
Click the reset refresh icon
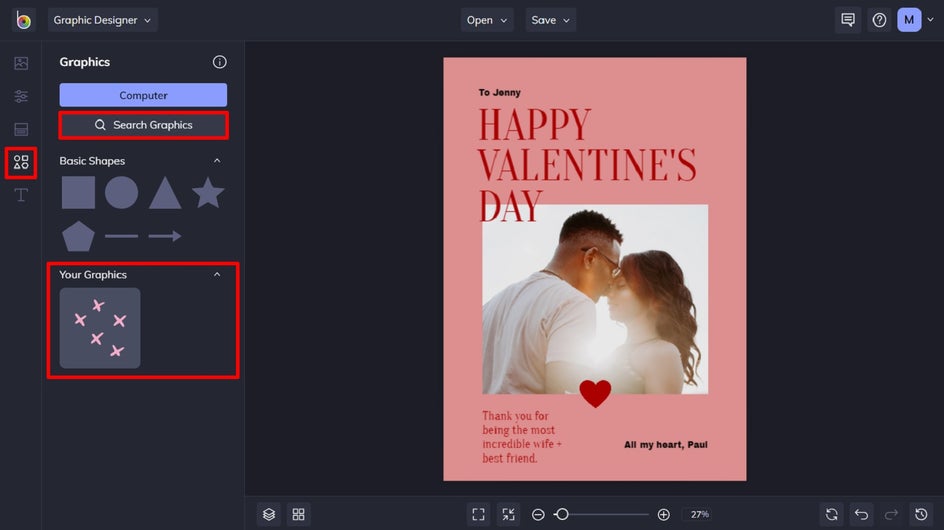pos(831,514)
